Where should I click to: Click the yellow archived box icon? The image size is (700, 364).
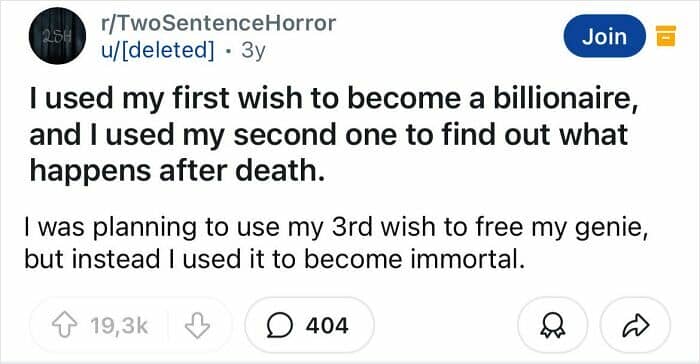665,36
